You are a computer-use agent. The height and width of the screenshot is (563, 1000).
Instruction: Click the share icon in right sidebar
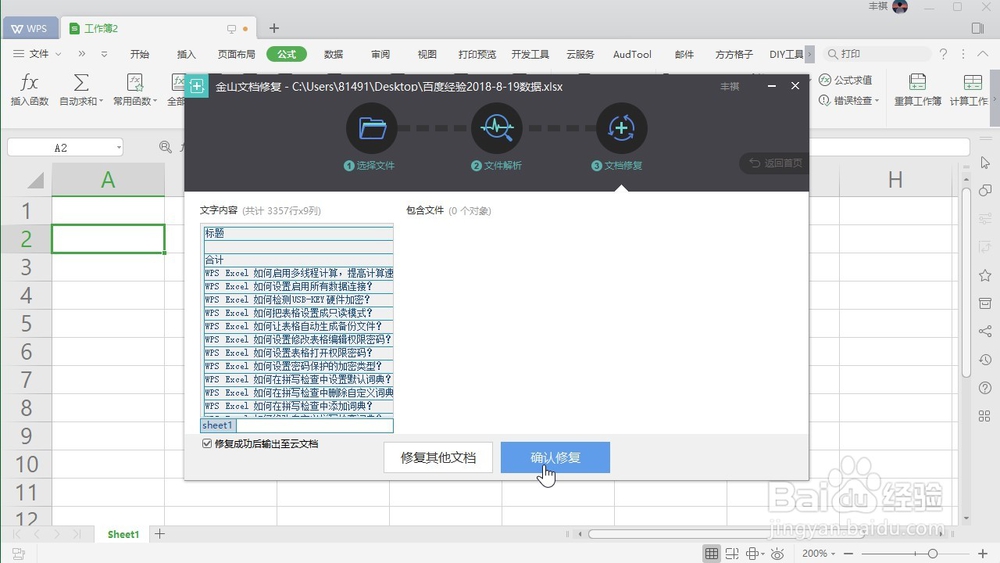(985, 331)
